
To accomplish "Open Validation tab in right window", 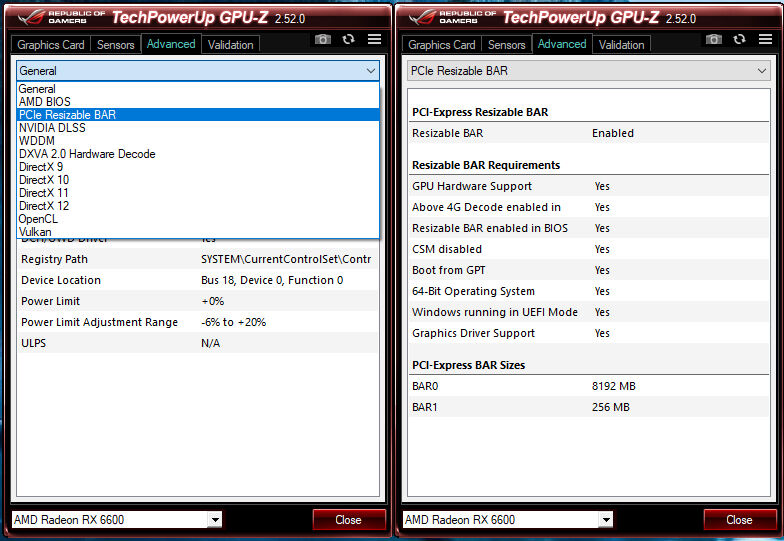I will [x=622, y=44].
